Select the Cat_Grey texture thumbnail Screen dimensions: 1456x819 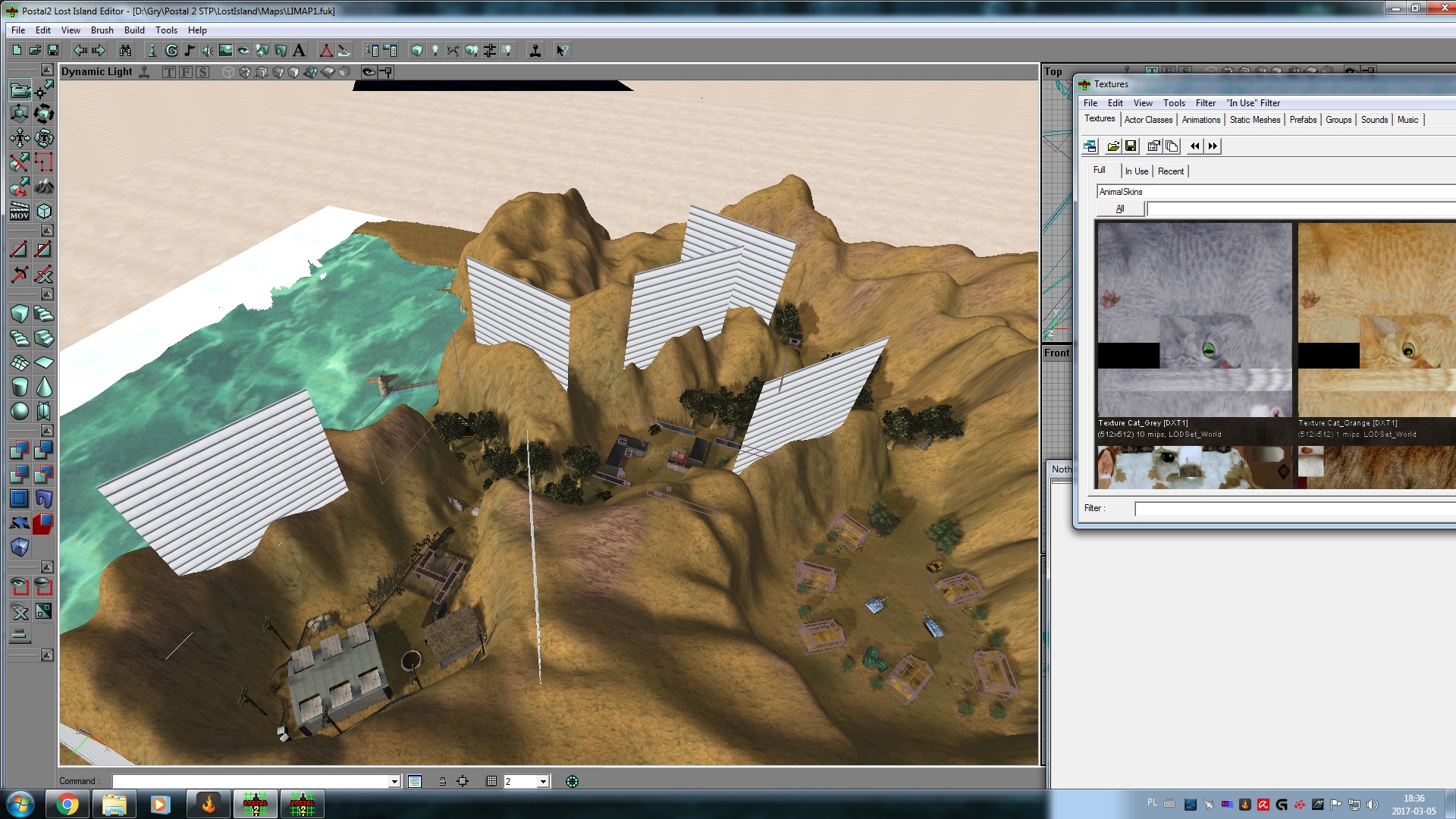tap(1194, 319)
